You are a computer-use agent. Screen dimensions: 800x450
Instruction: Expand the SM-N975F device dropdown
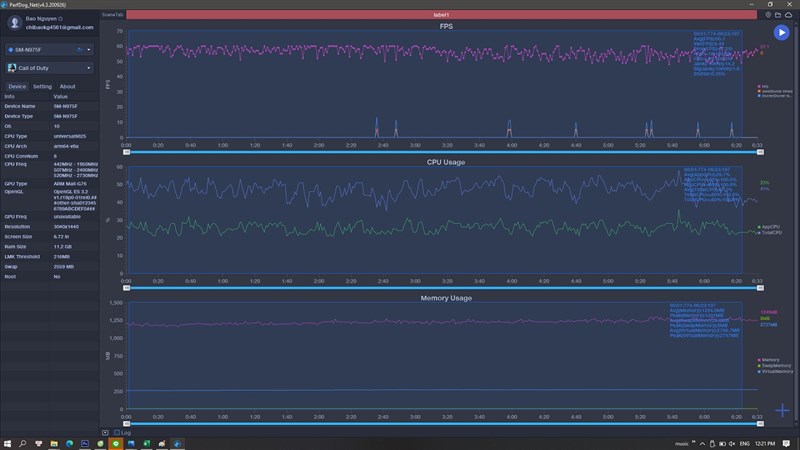pos(89,50)
